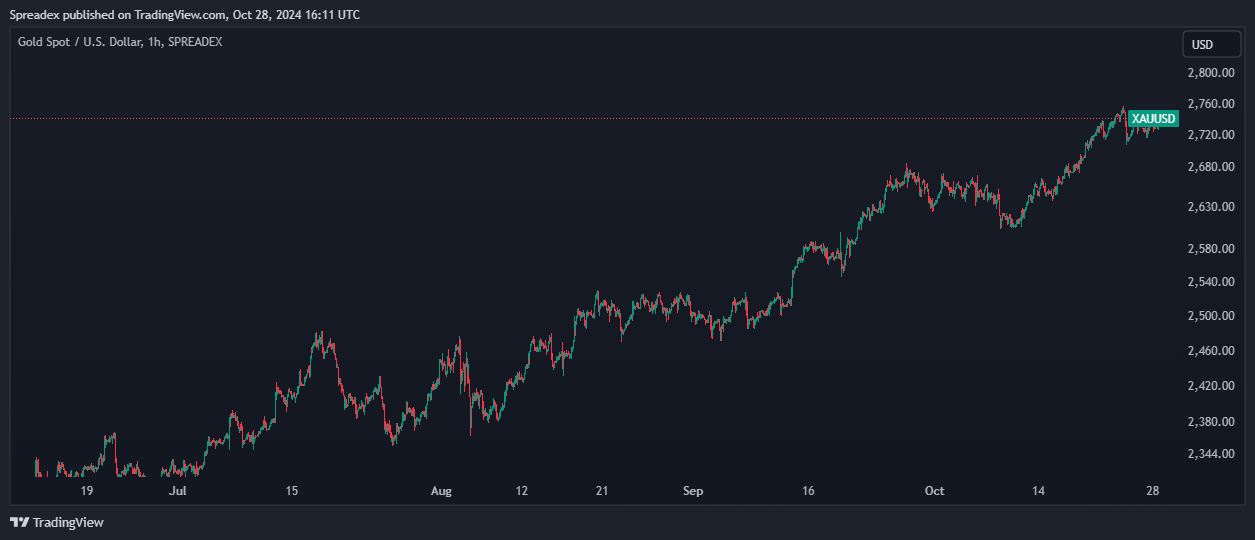
Task: Click the 2,760.00 price axis label
Action: coord(1209,104)
